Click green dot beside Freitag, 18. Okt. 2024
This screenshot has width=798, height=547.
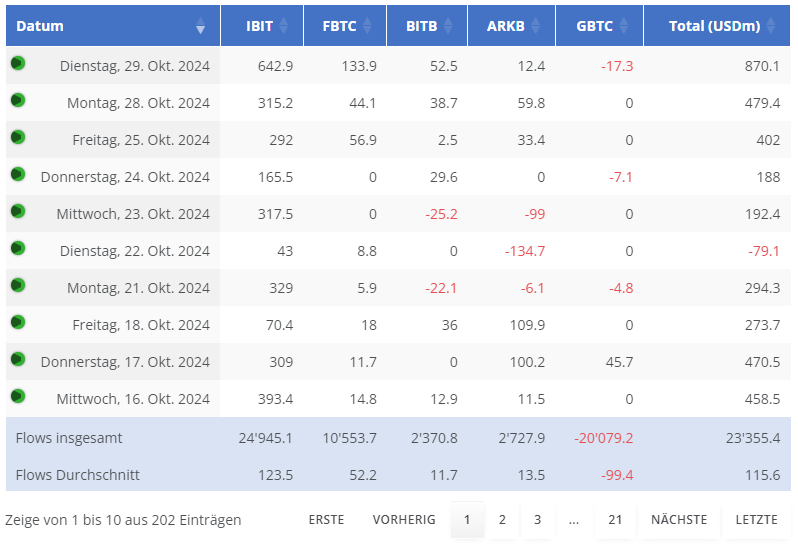click(x=18, y=322)
